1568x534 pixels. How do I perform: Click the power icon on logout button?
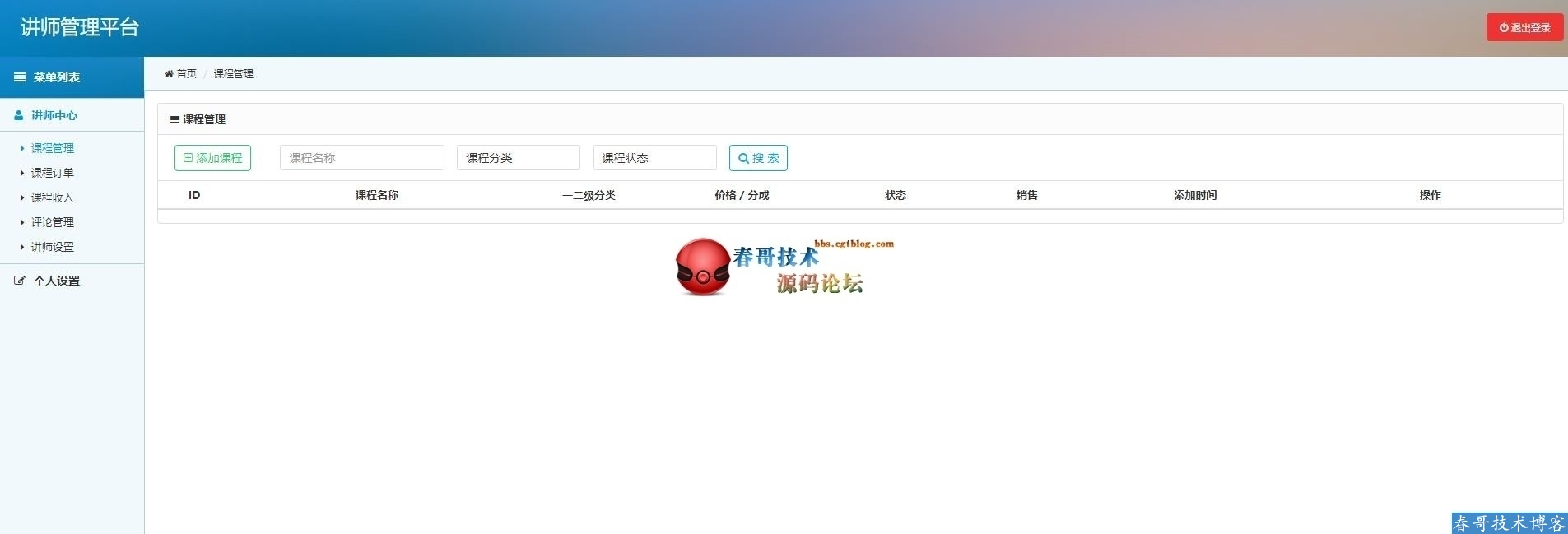tap(1504, 28)
